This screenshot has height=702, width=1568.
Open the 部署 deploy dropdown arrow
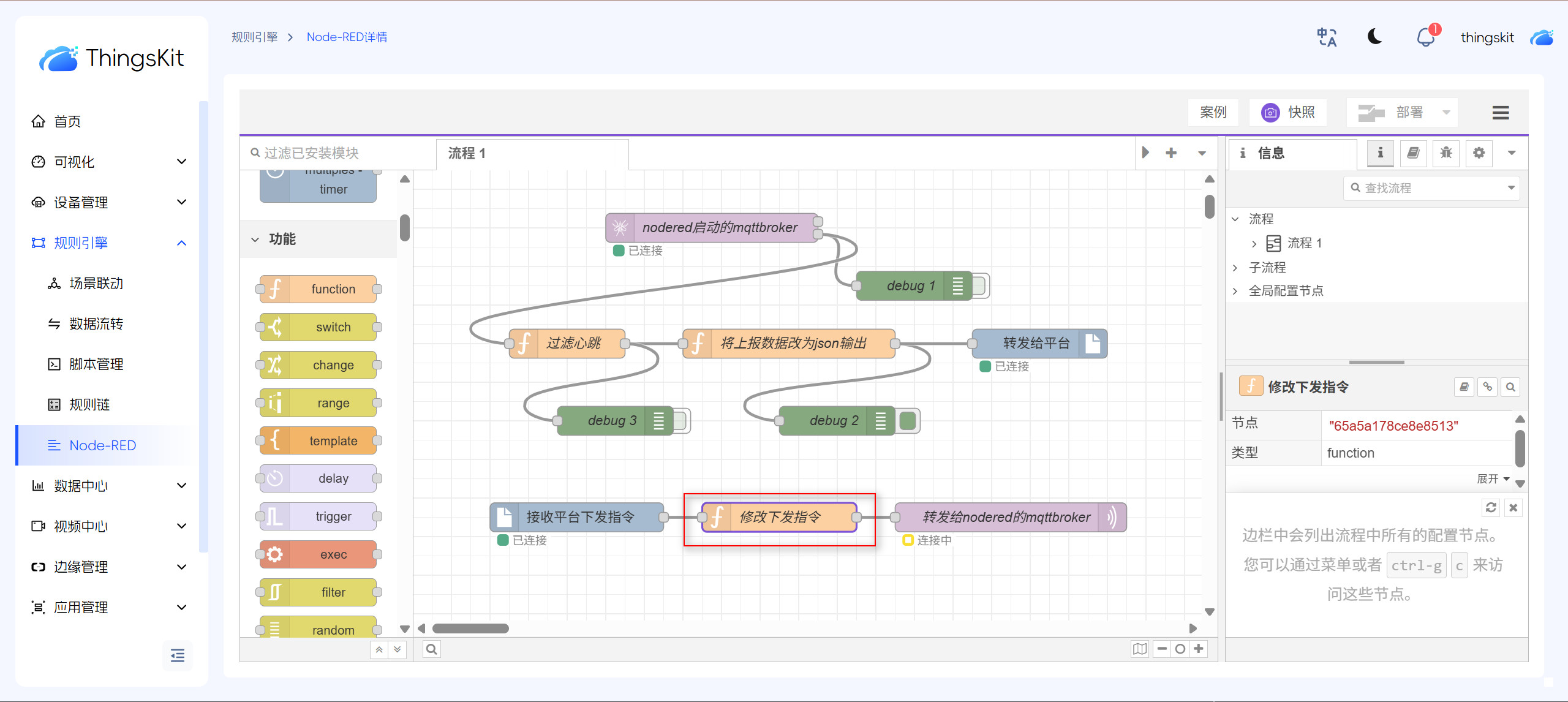(x=1446, y=113)
